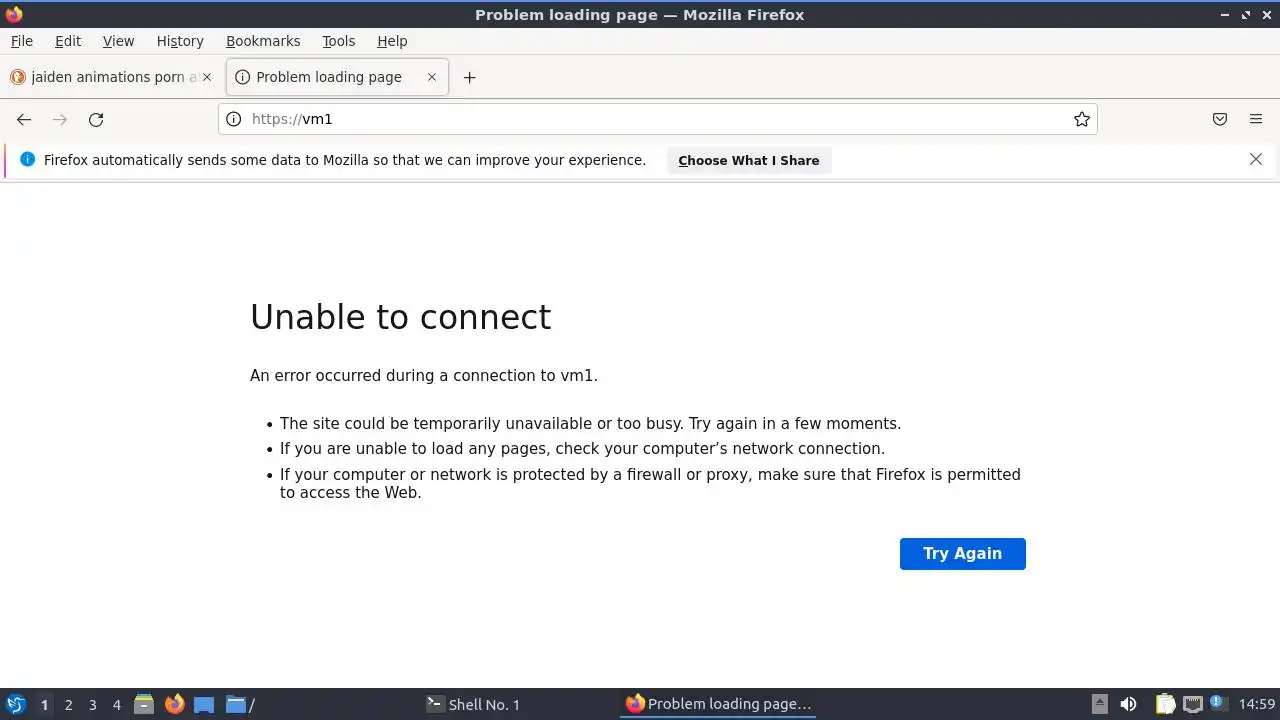Minimize the Firefox window
This screenshot has height=720, width=1280.
[1225, 14]
